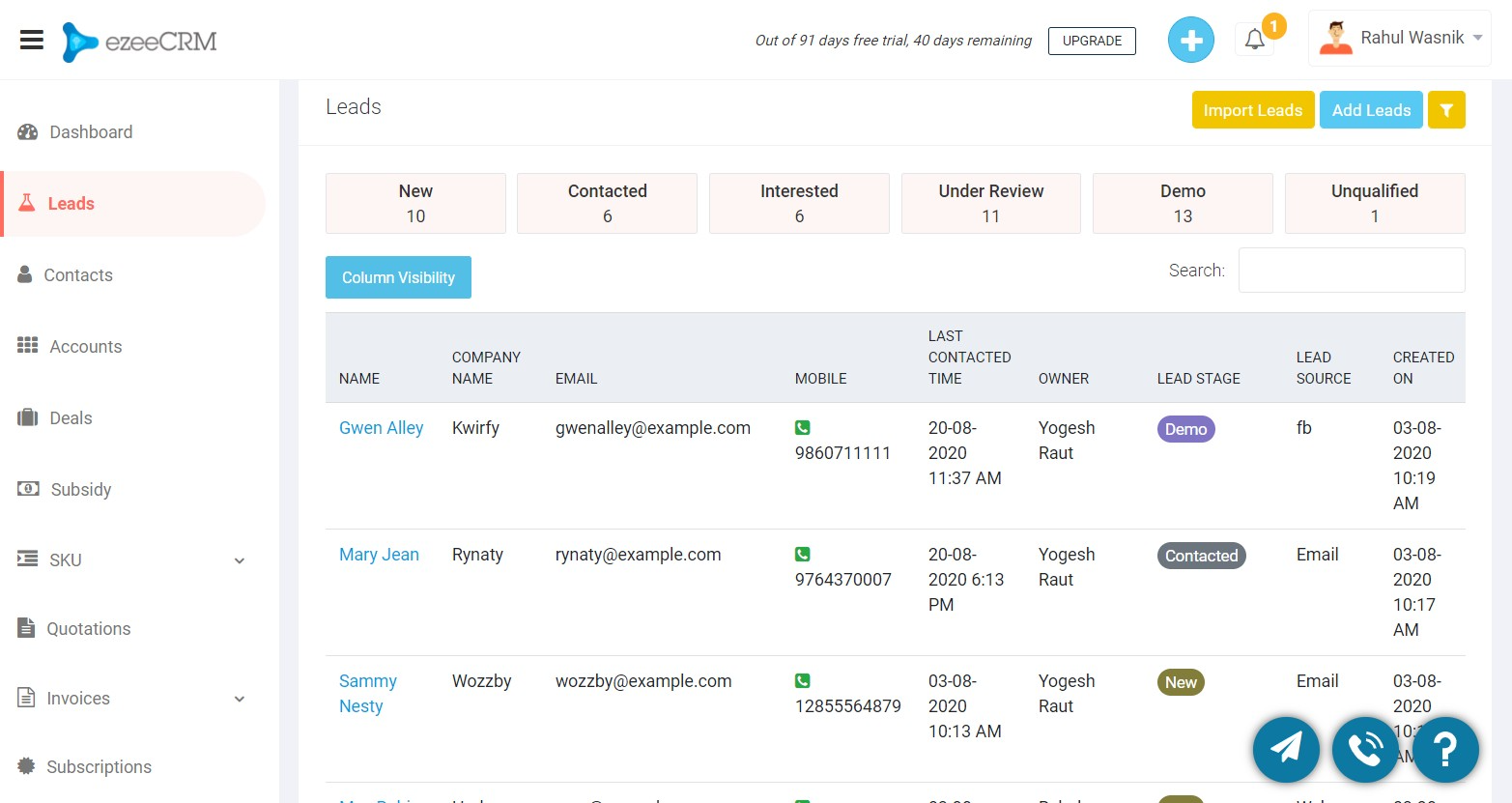The width and height of the screenshot is (1512, 803).
Task: Filter by Under Review stage card
Action: click(x=990, y=203)
